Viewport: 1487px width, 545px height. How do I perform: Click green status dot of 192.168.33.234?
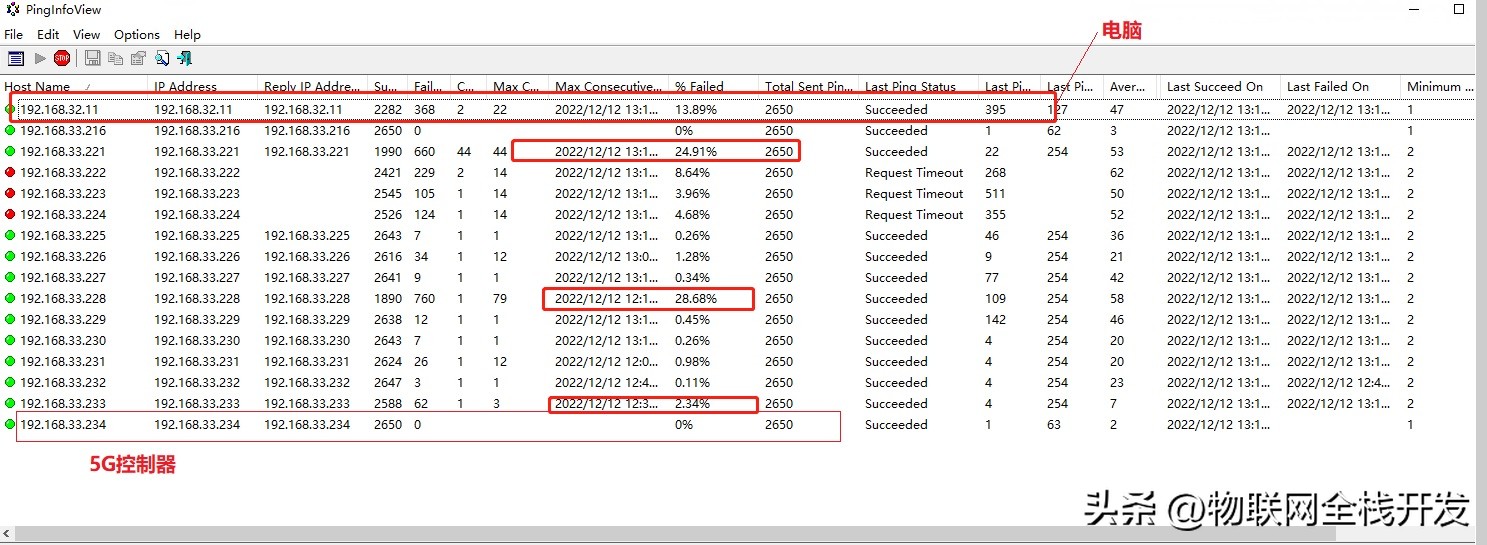point(11,425)
